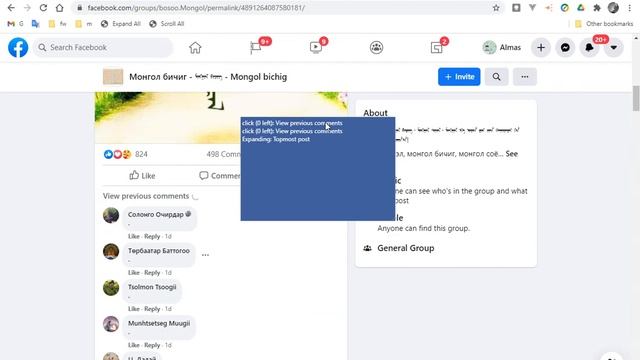
Task: Open the extensions puzzle icon
Action: pos(597,8)
